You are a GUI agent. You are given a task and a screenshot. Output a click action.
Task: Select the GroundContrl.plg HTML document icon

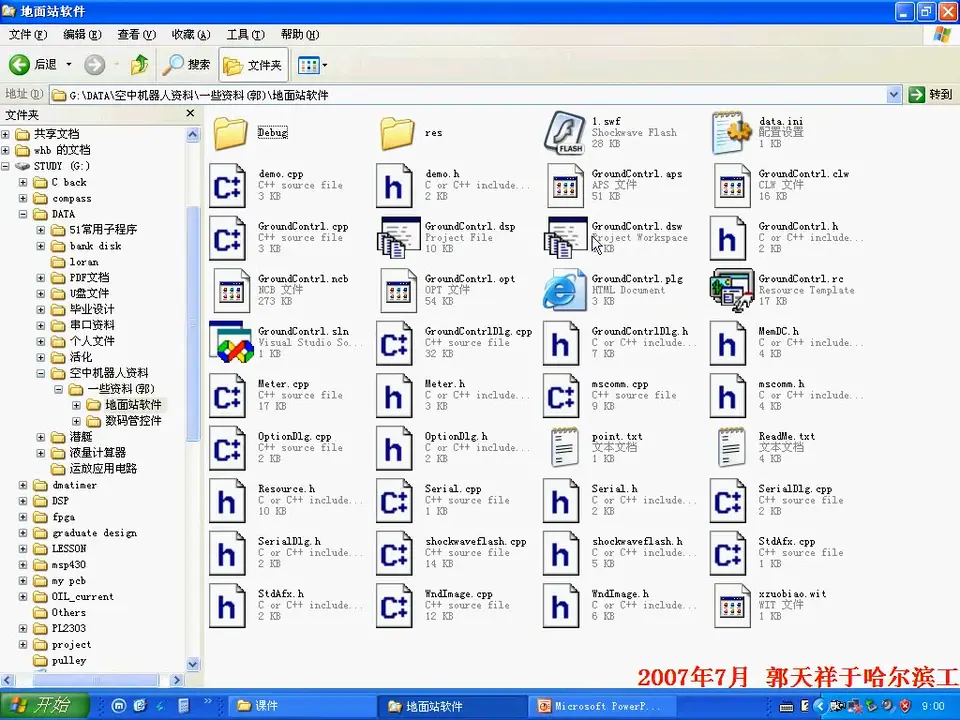point(564,290)
